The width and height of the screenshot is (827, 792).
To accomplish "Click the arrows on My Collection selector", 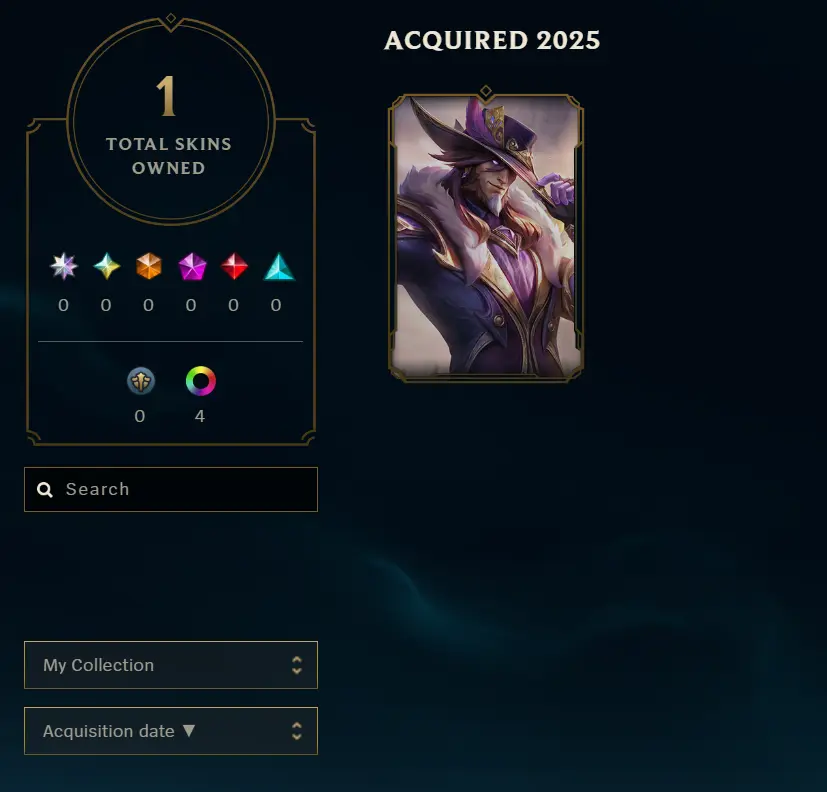I will click(297, 665).
